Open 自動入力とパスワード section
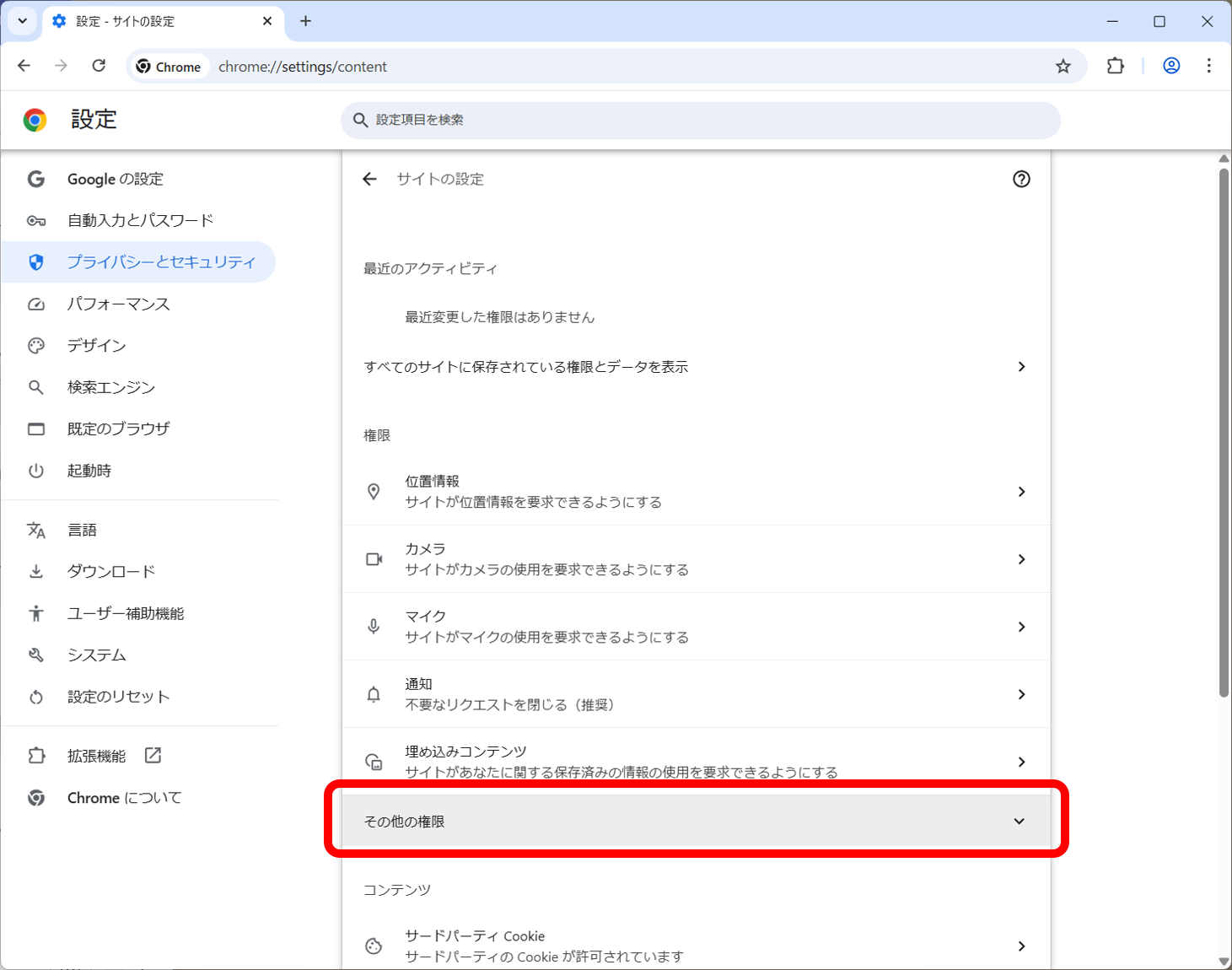This screenshot has height=970, width=1232. (139, 220)
